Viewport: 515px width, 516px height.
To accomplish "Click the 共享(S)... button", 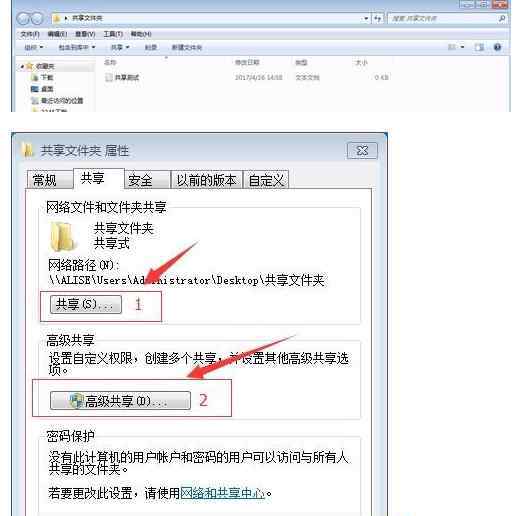I will tap(86, 304).
